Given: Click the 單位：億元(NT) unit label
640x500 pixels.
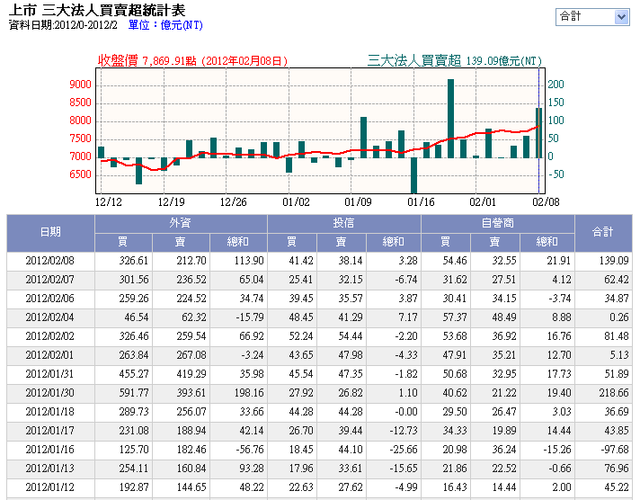Looking at the screenshot, I should [x=165, y=25].
